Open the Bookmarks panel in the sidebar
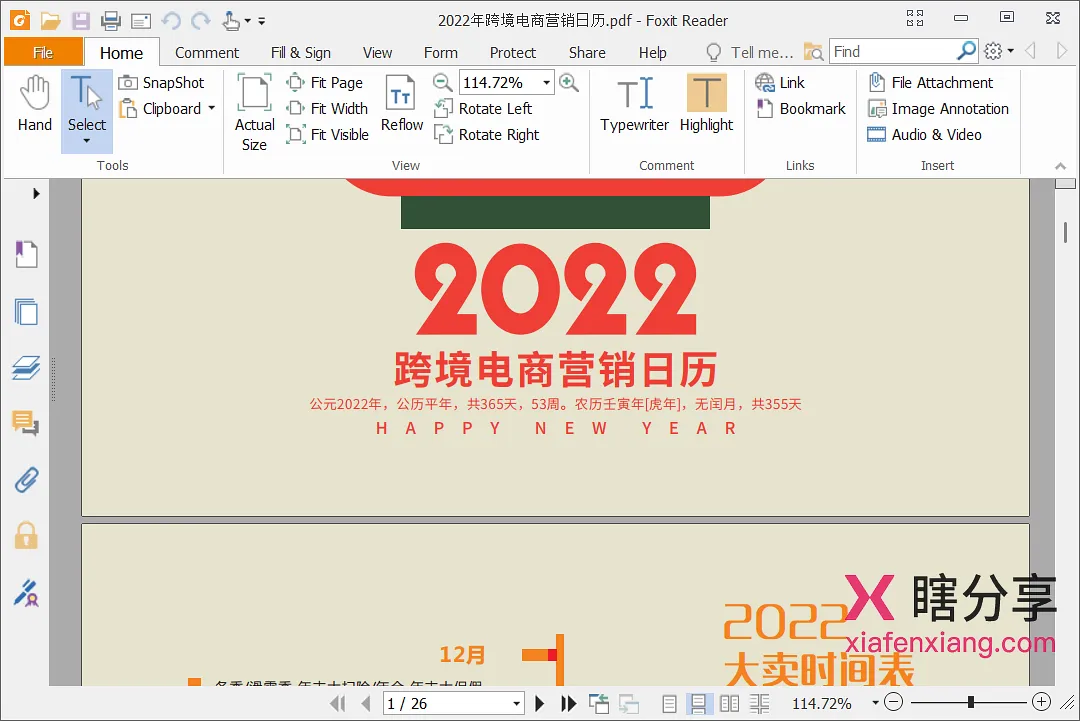The height and width of the screenshot is (721, 1080). tap(26, 253)
